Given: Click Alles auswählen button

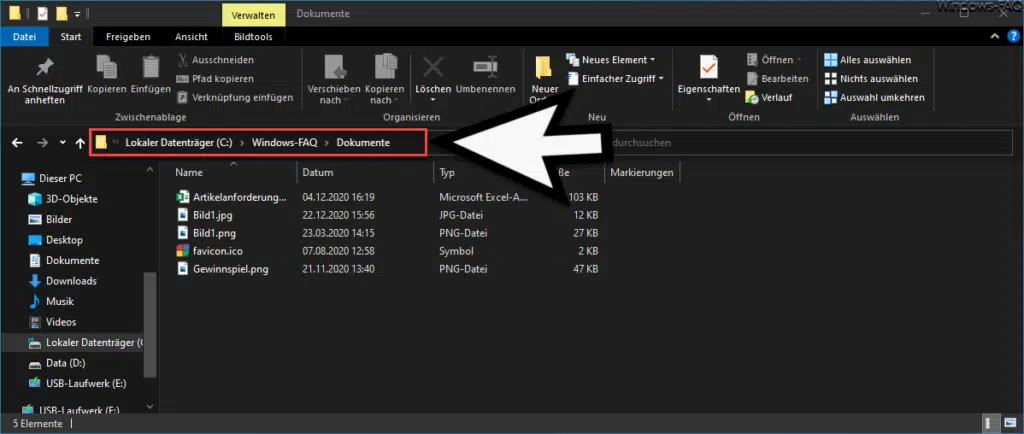Looking at the screenshot, I should point(870,60).
